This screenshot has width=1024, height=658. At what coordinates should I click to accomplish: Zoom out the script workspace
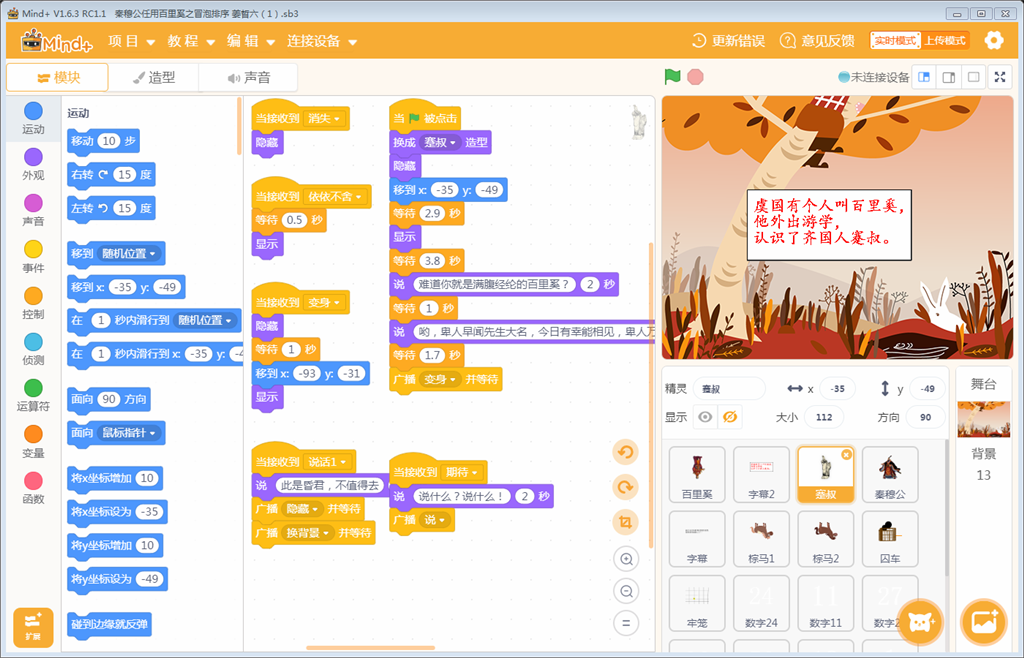point(626,591)
